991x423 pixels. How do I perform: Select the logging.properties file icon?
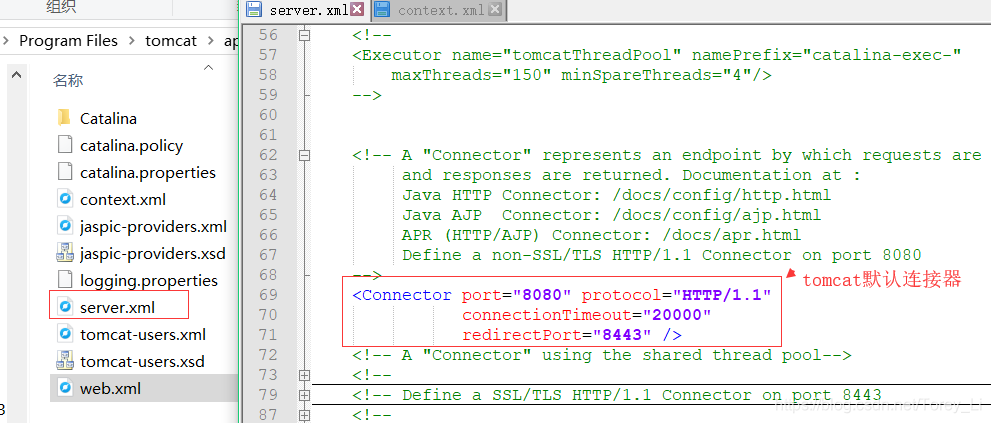pyautogui.click(x=65, y=280)
